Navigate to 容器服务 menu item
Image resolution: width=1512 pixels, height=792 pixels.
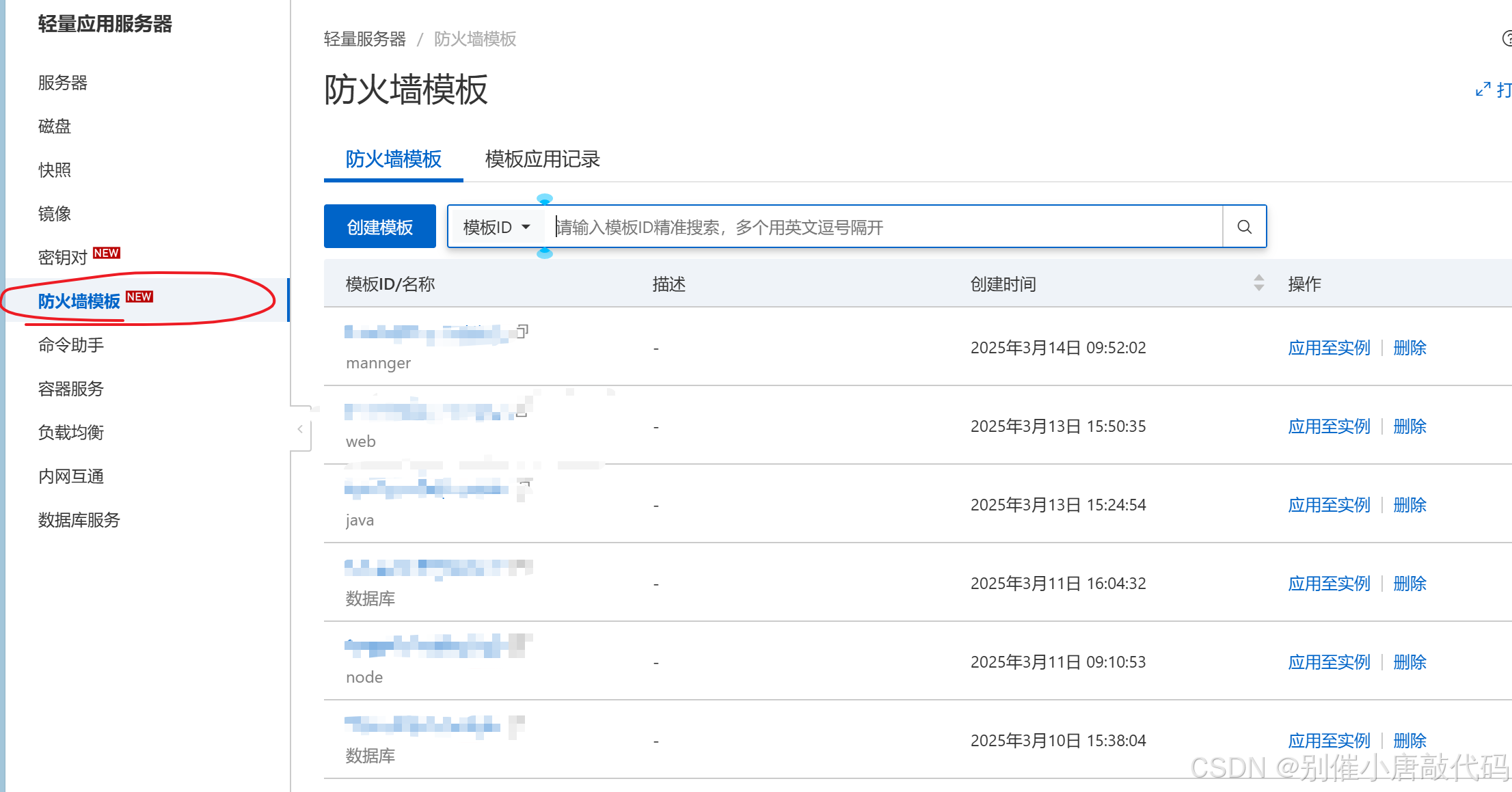tap(71, 389)
